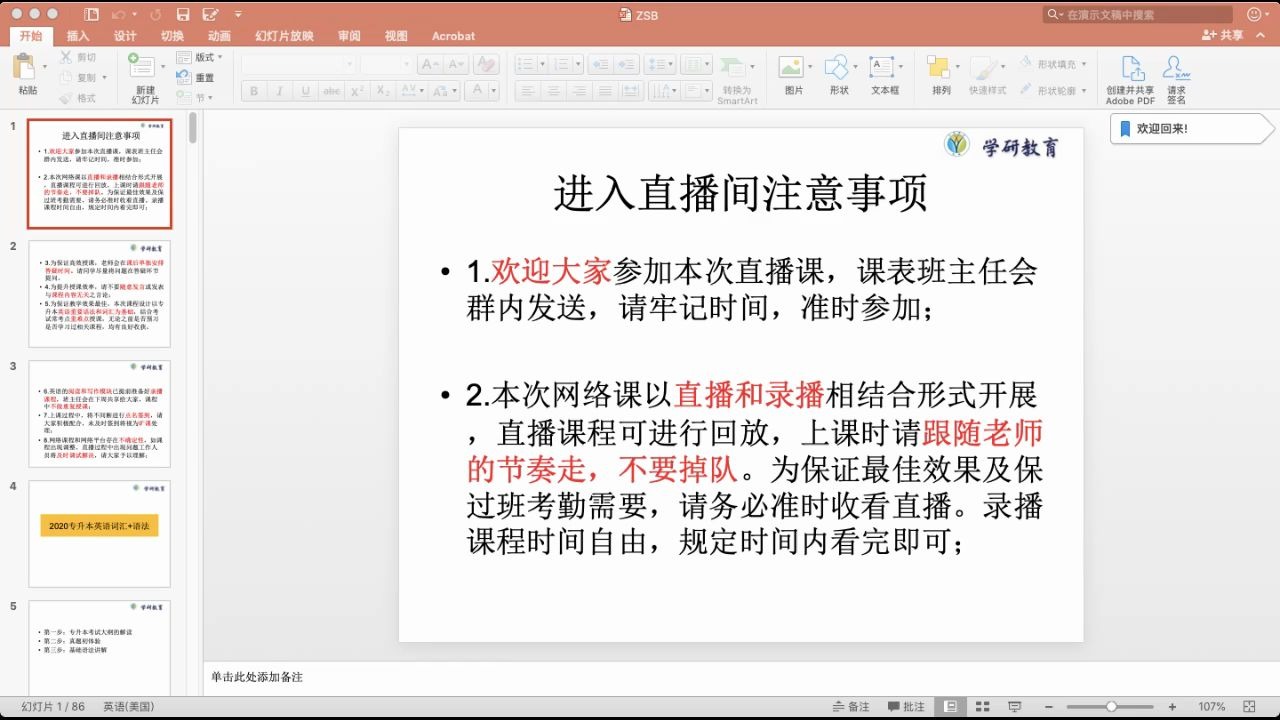This screenshot has height=720, width=1280.
Task: Open Shape Outline (形状轮廓) dropdown
Action: coord(1053,90)
